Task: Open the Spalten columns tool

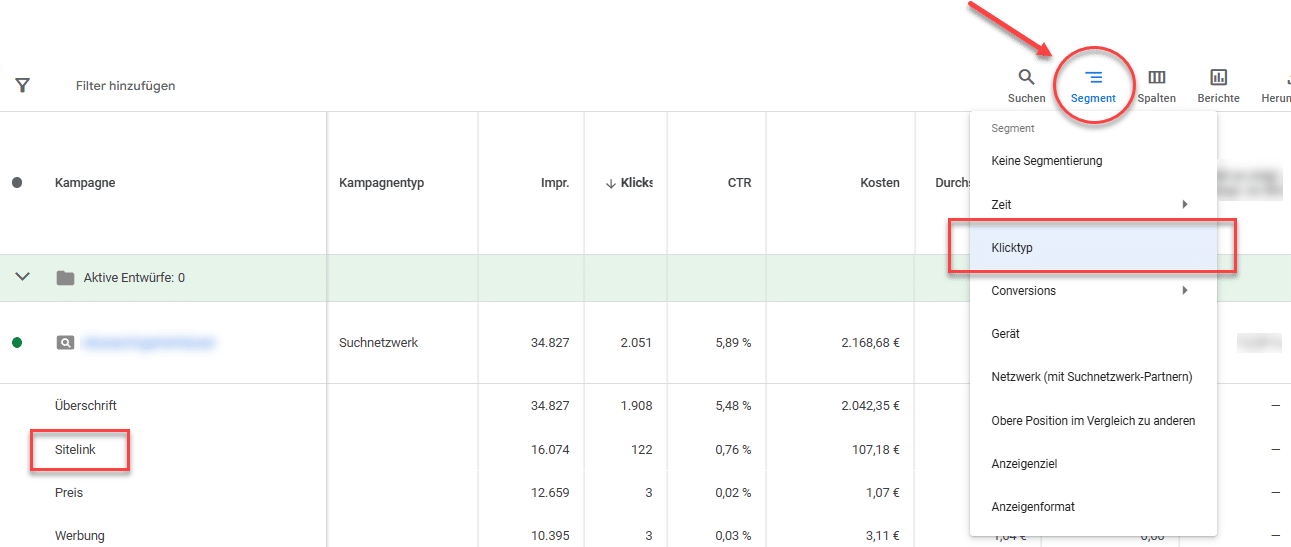Action: [1157, 86]
